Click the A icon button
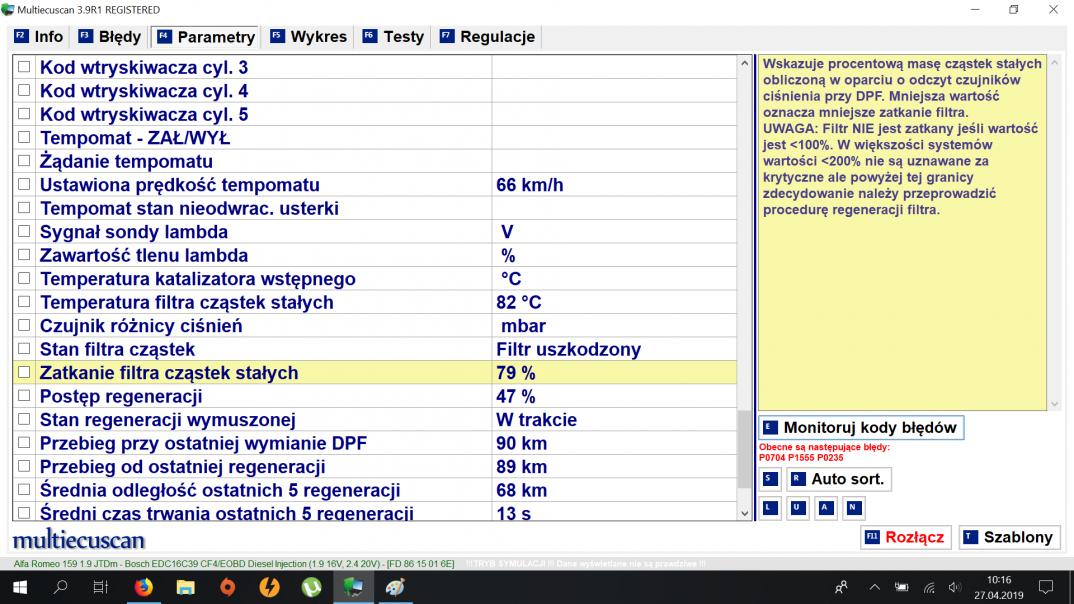The image size is (1074, 604). pos(825,508)
